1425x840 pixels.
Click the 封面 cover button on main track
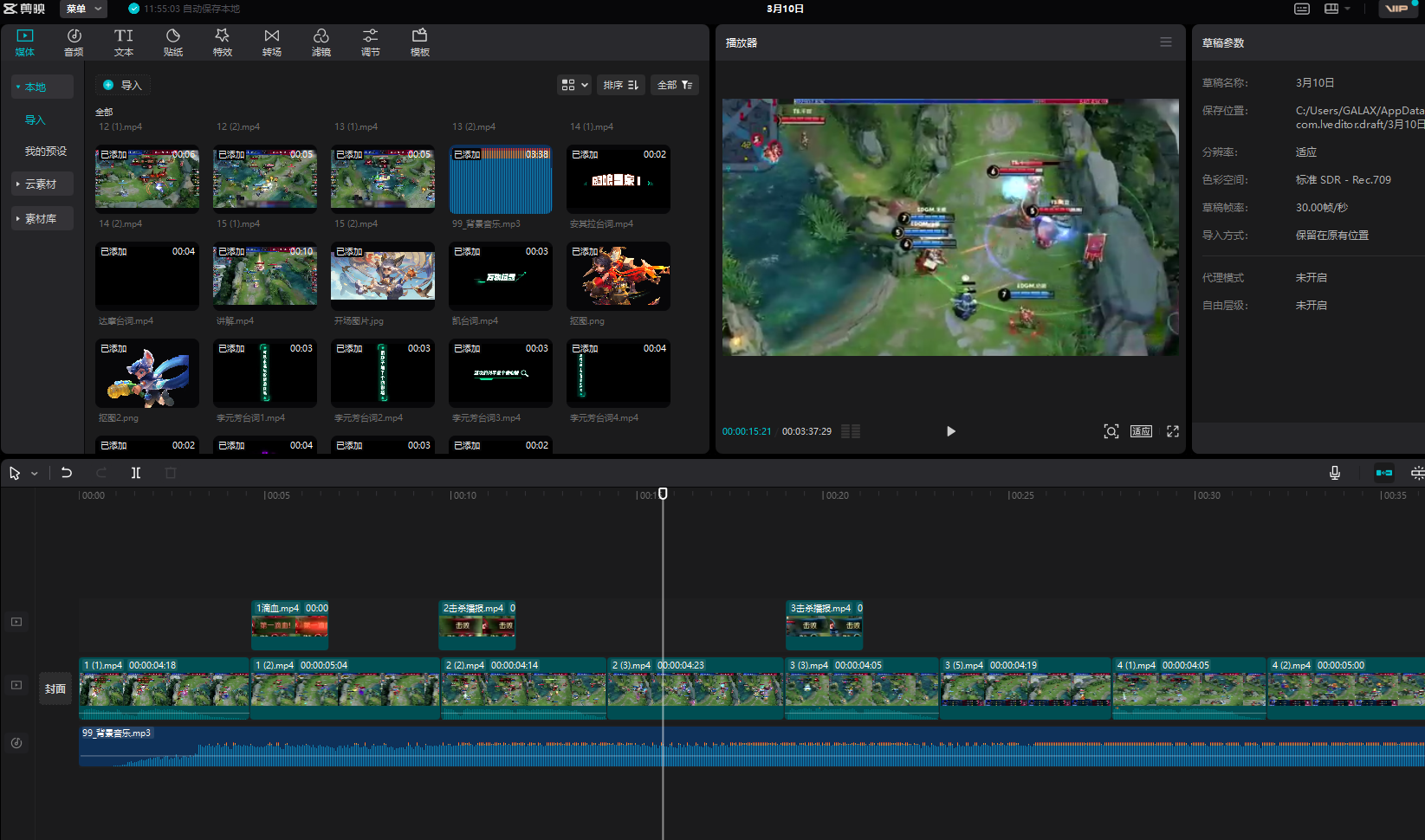pos(55,689)
